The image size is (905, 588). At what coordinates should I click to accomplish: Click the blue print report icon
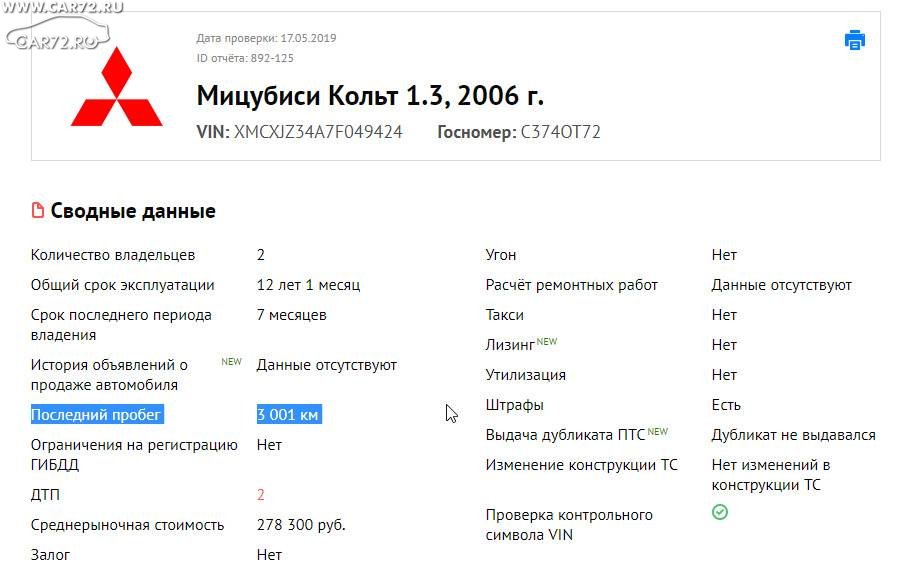pos(854,40)
